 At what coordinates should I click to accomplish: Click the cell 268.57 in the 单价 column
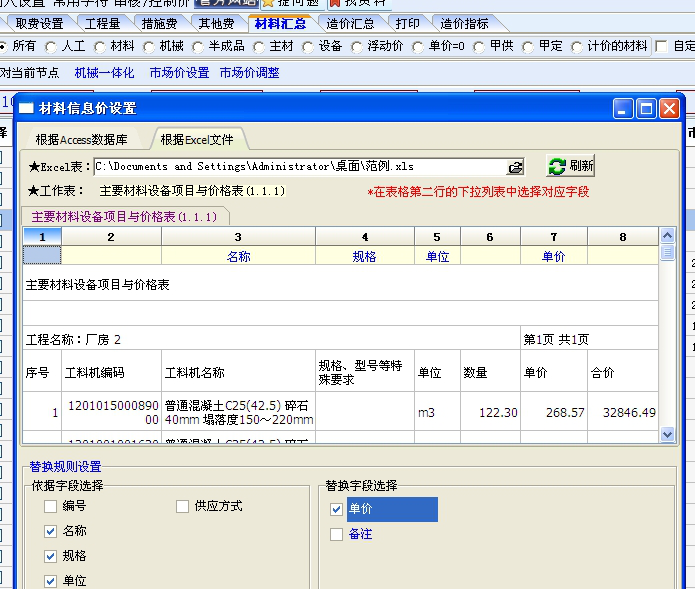click(554, 412)
